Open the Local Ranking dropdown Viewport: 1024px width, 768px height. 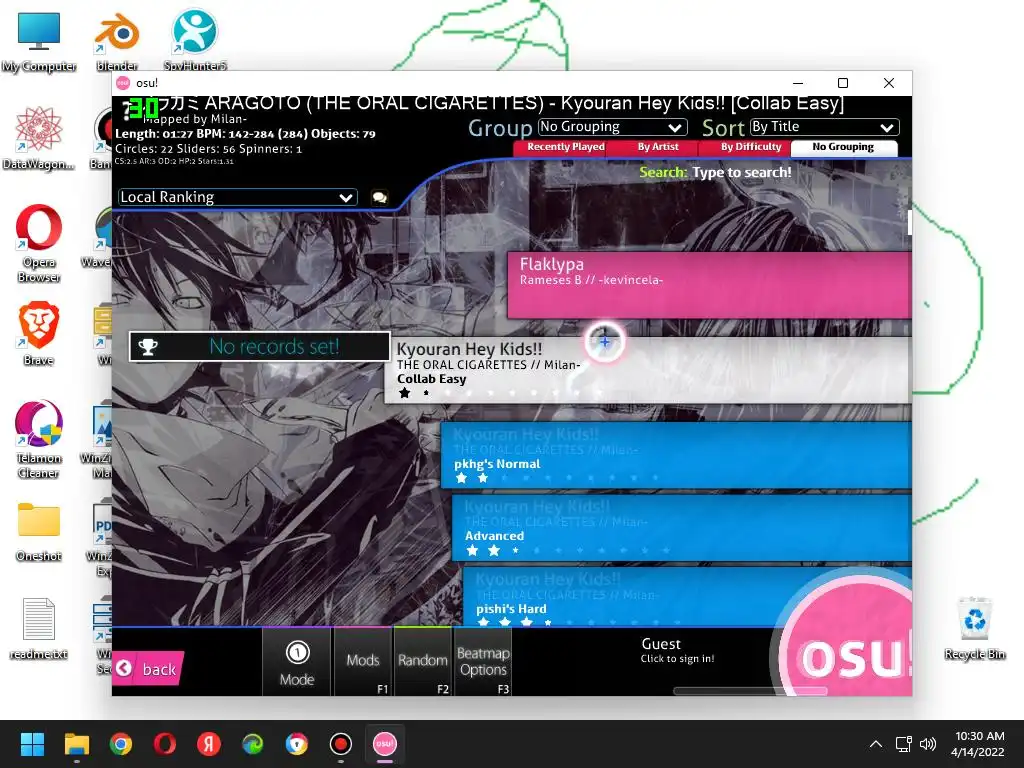click(238, 197)
